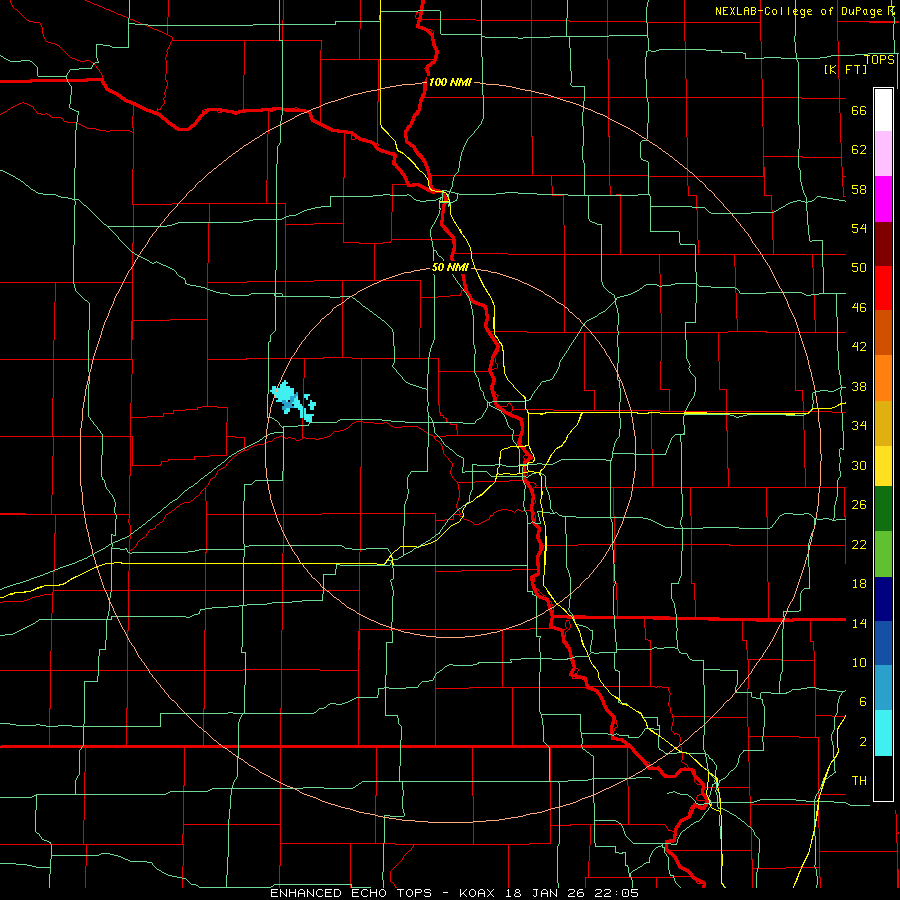This screenshot has height=900, width=900.
Task: Click the white legend color swatch
Action: click(x=883, y=110)
